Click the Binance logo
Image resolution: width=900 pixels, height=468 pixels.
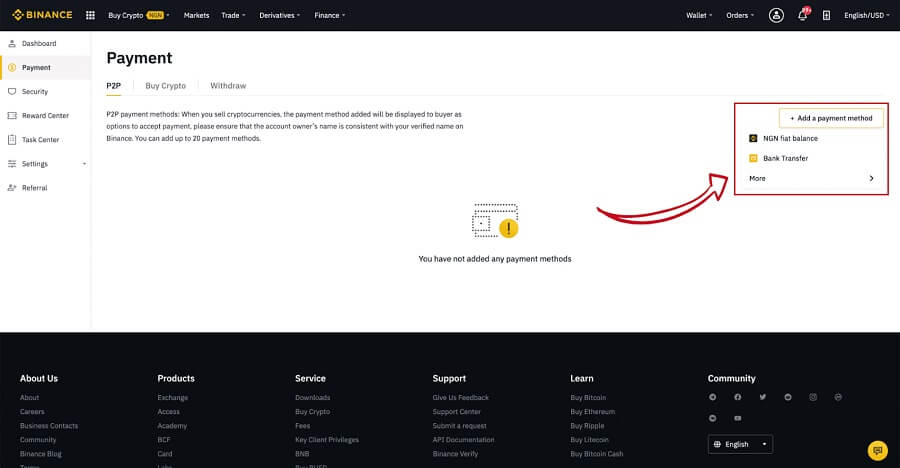tap(42, 15)
